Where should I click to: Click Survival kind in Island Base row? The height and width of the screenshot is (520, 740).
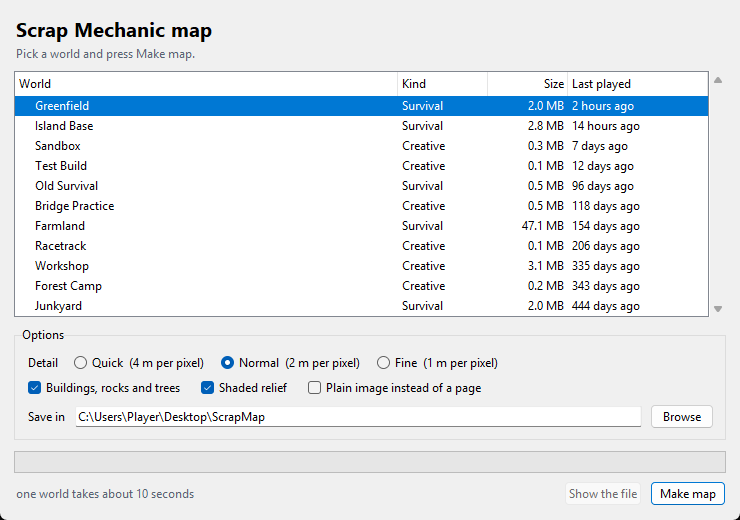coord(422,126)
